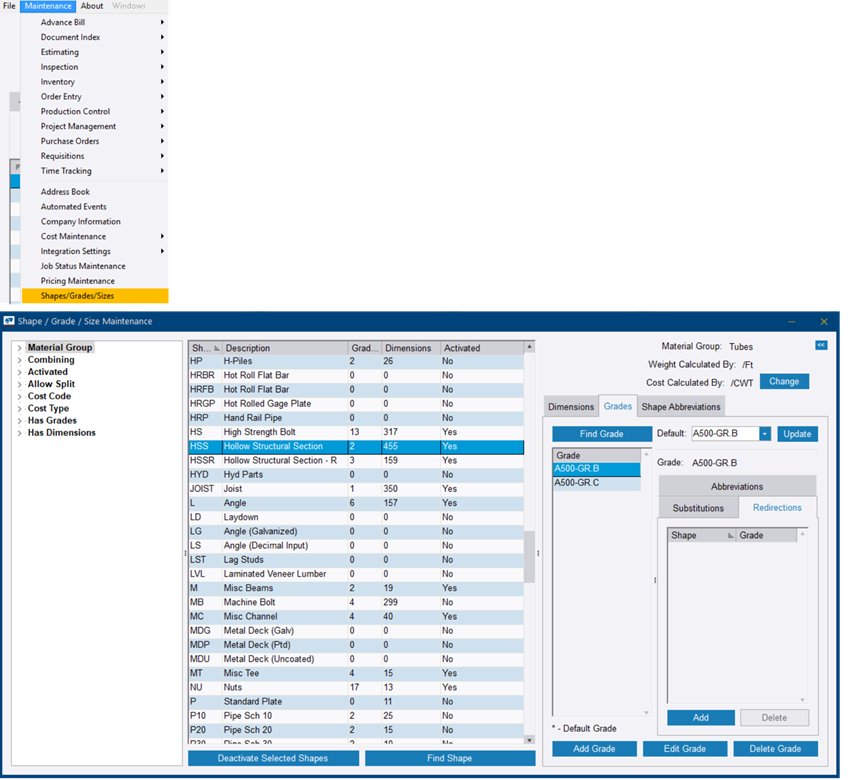Image resolution: width=850 pixels, height=780 pixels.
Task: Open the Abbreviations tab
Action: click(737, 487)
